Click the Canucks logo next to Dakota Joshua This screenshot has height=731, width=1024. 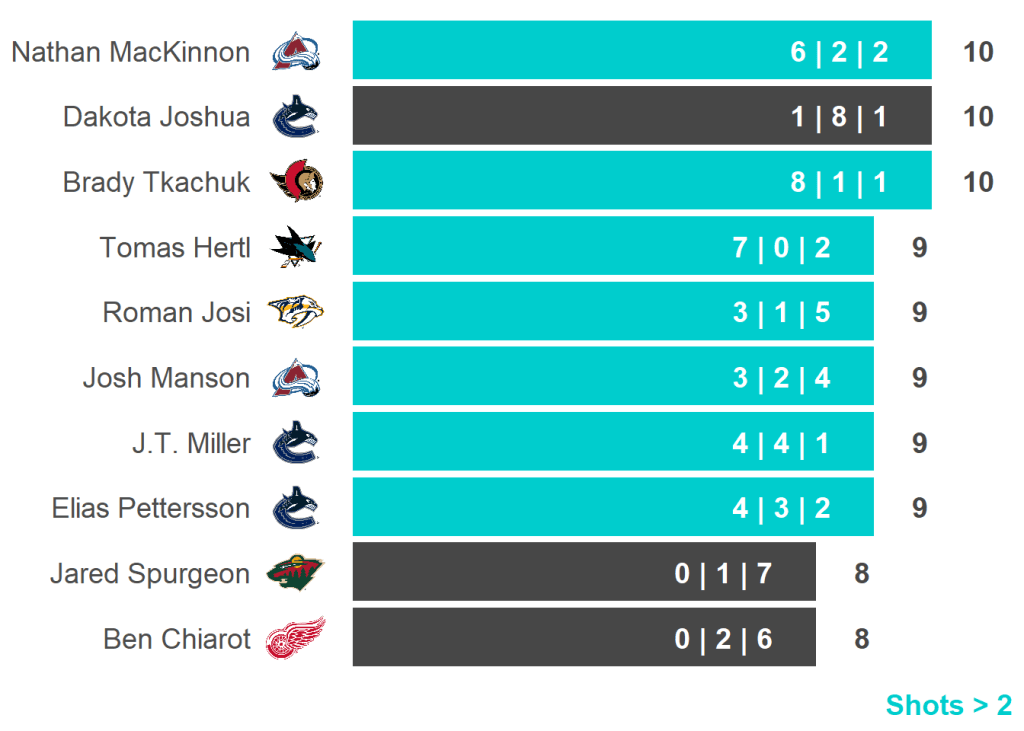(296, 116)
